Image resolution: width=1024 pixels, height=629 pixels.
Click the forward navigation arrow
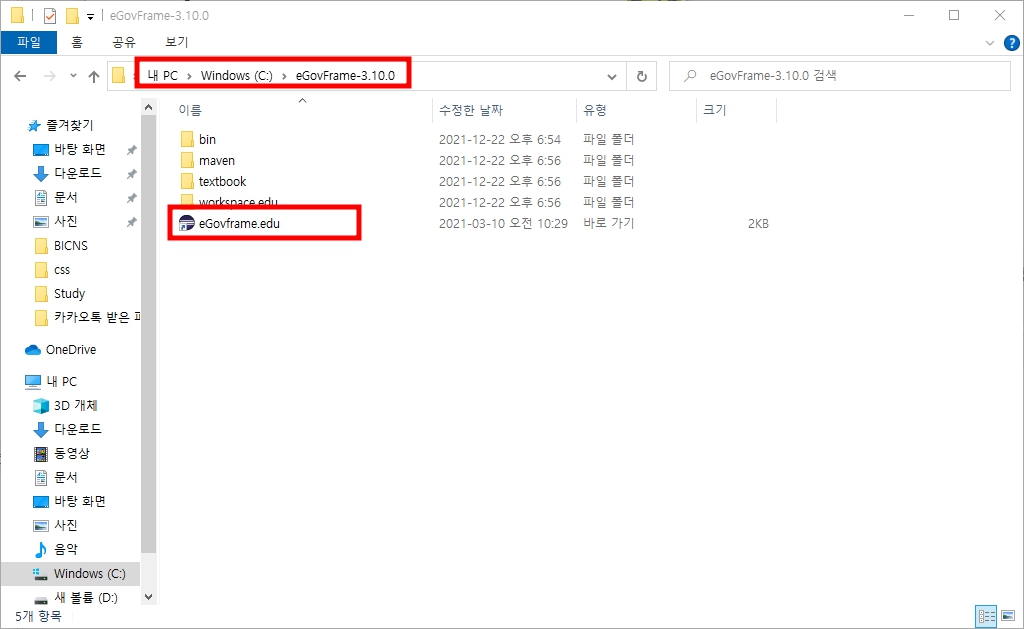(50, 76)
